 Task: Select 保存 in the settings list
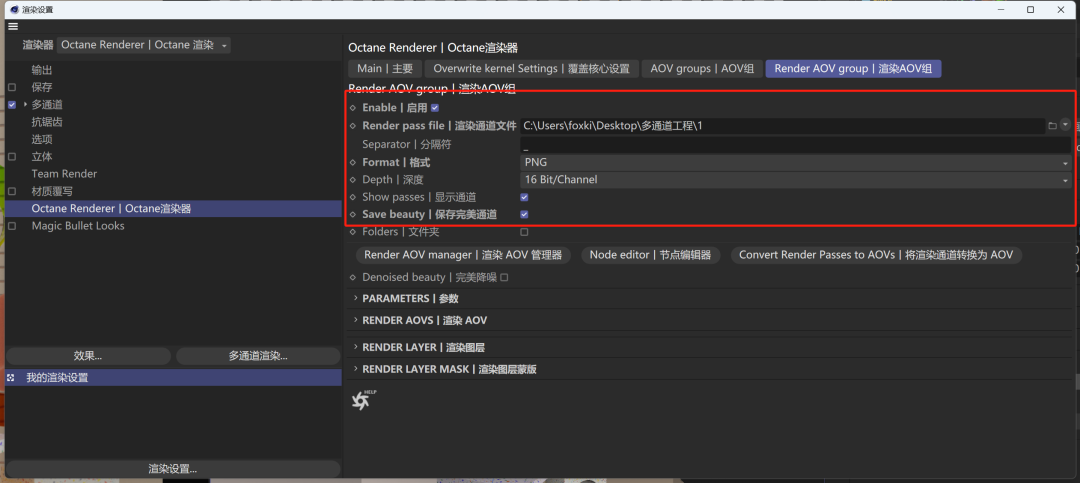click(x=42, y=88)
